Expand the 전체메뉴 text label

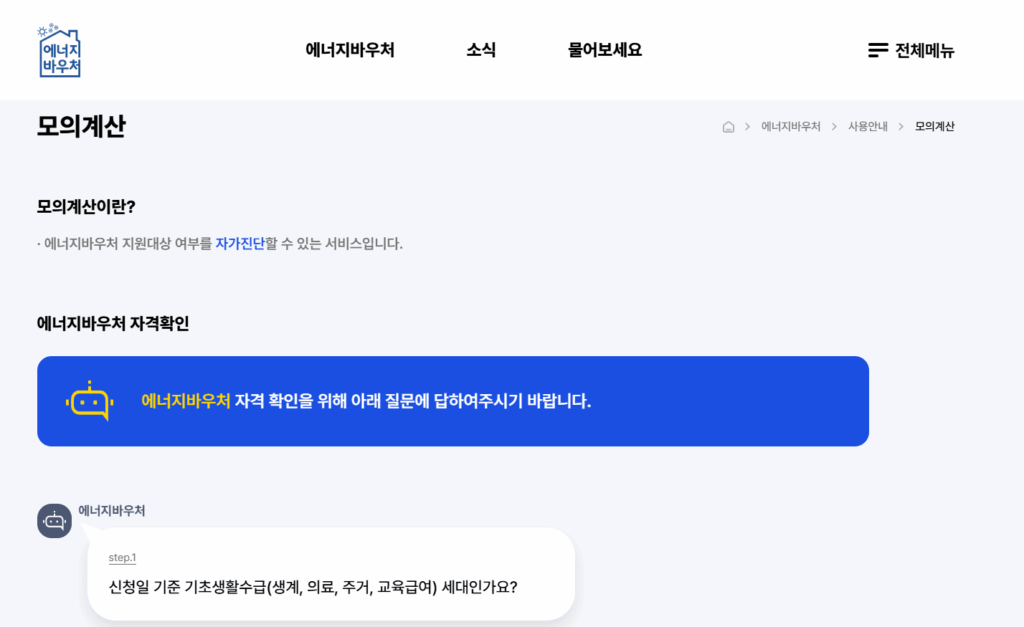(x=925, y=50)
